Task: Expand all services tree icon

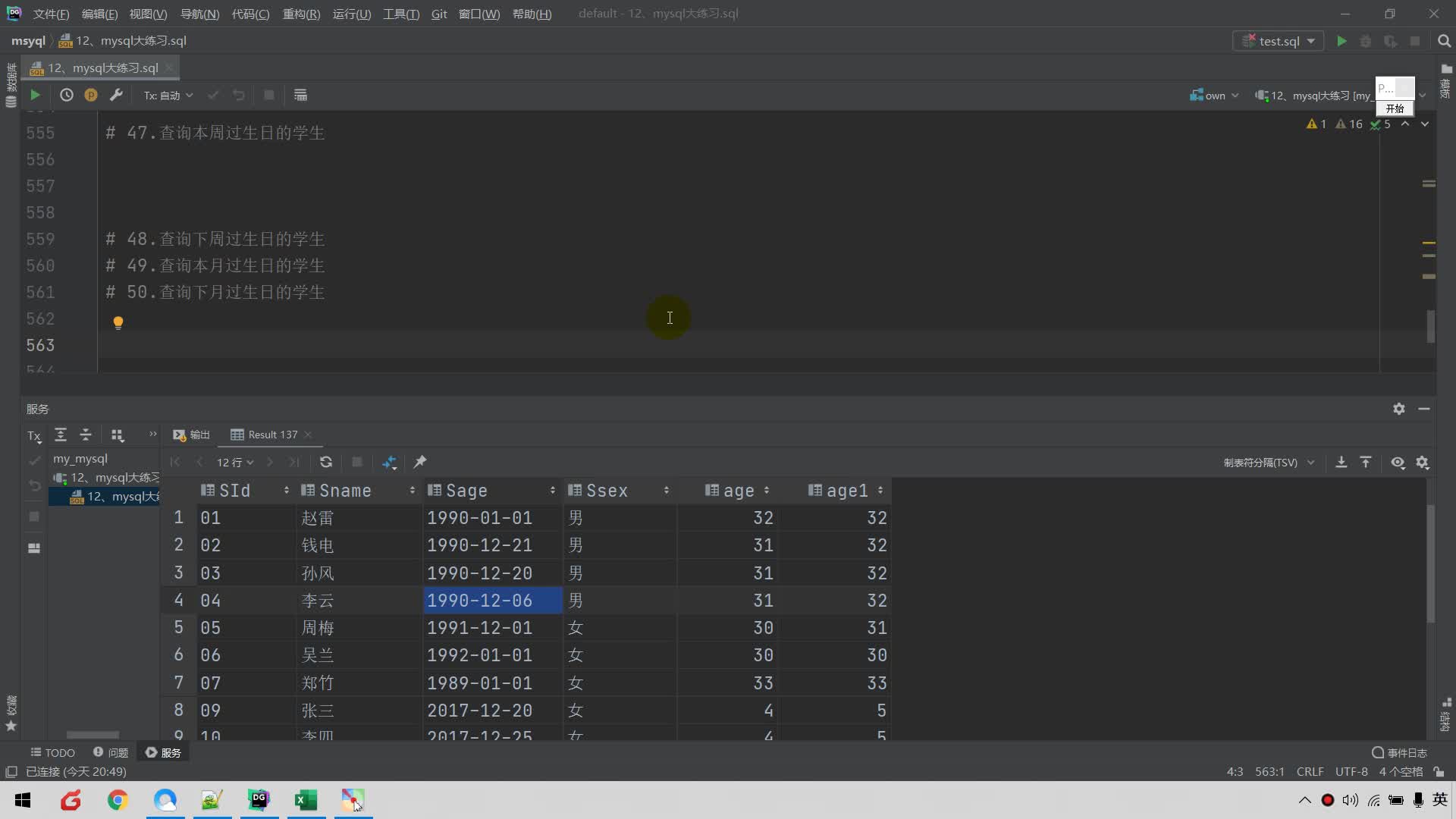Action: tap(61, 435)
